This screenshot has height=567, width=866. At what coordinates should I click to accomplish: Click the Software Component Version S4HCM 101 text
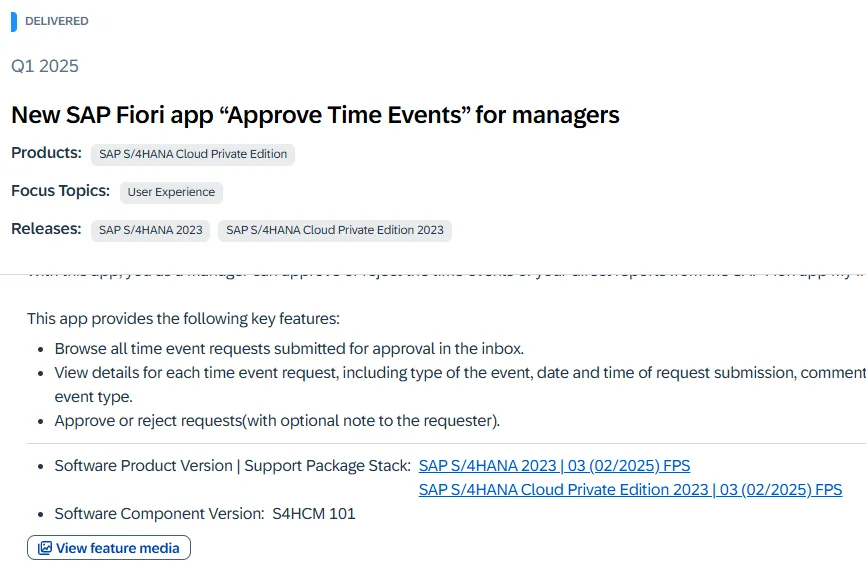[205, 514]
